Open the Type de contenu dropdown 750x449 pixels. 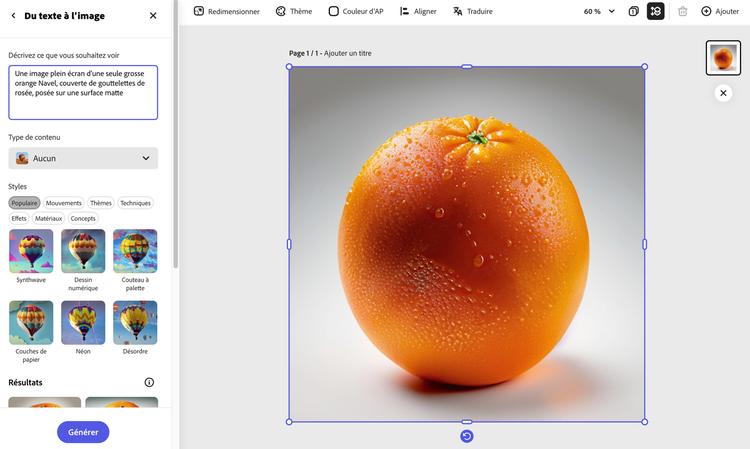click(x=83, y=158)
